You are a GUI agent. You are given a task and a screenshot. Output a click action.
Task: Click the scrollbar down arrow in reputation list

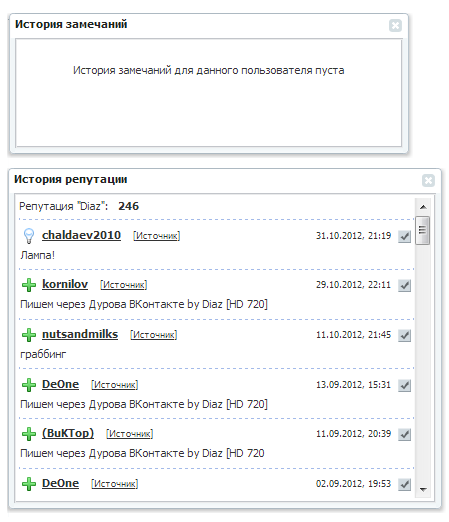[423, 489]
